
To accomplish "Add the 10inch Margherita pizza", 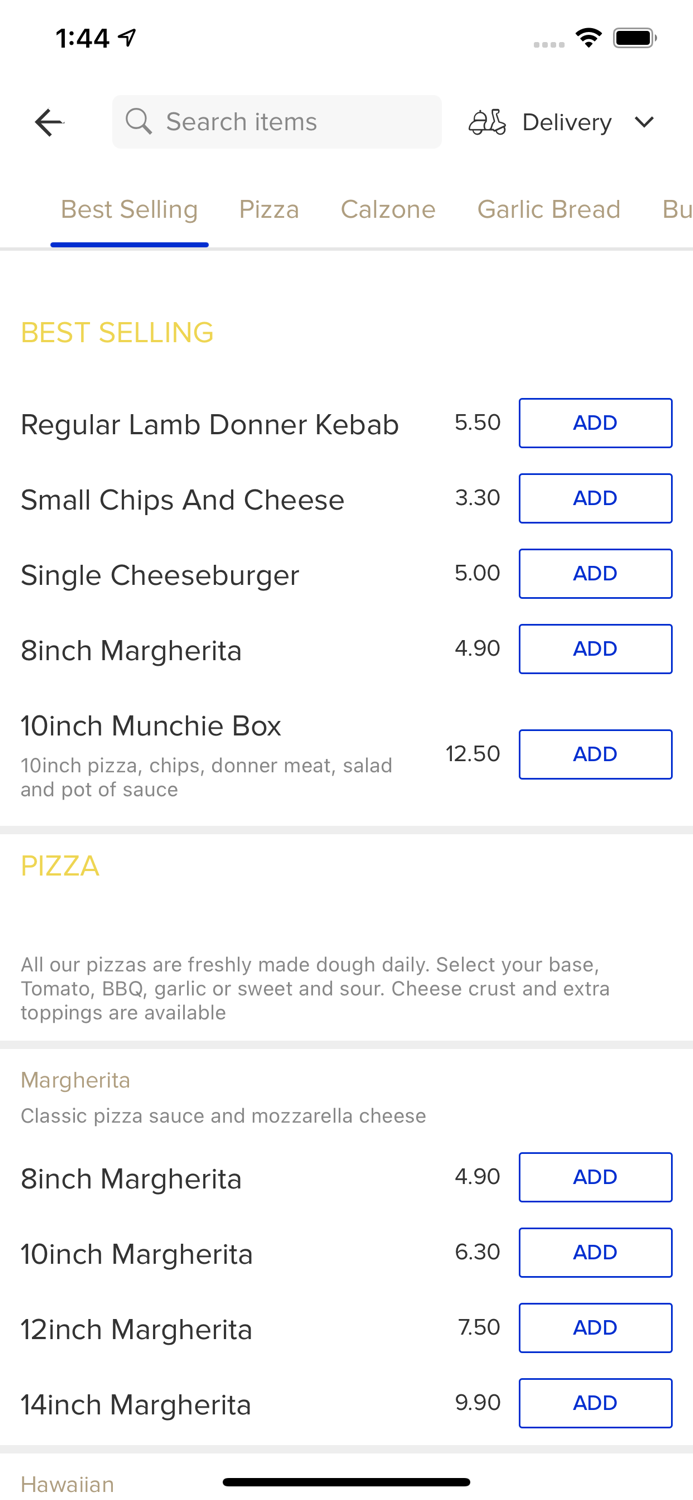I will 595,1252.
